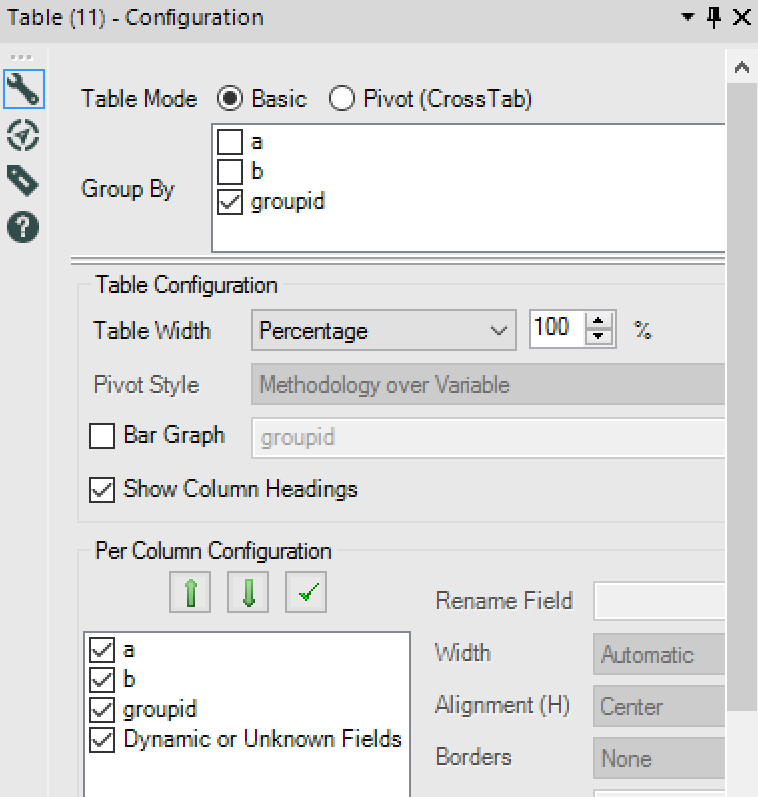This screenshot has height=797, width=758.
Task: Move selected column down with green arrow
Action: click(x=248, y=592)
